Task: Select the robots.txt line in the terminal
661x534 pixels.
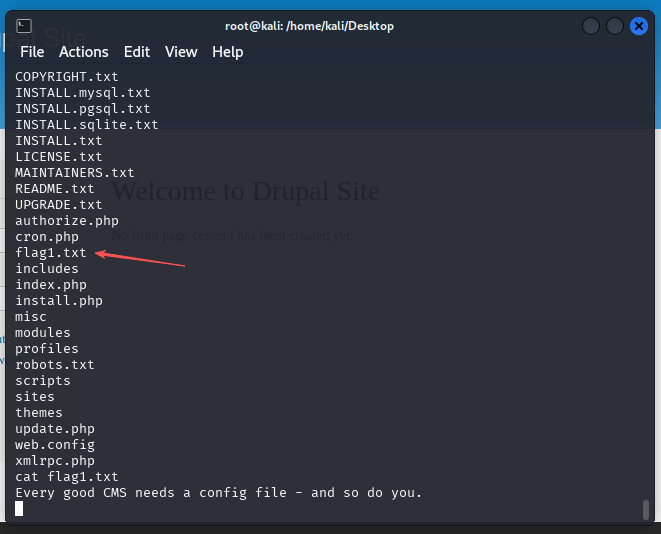Action: [55, 365]
